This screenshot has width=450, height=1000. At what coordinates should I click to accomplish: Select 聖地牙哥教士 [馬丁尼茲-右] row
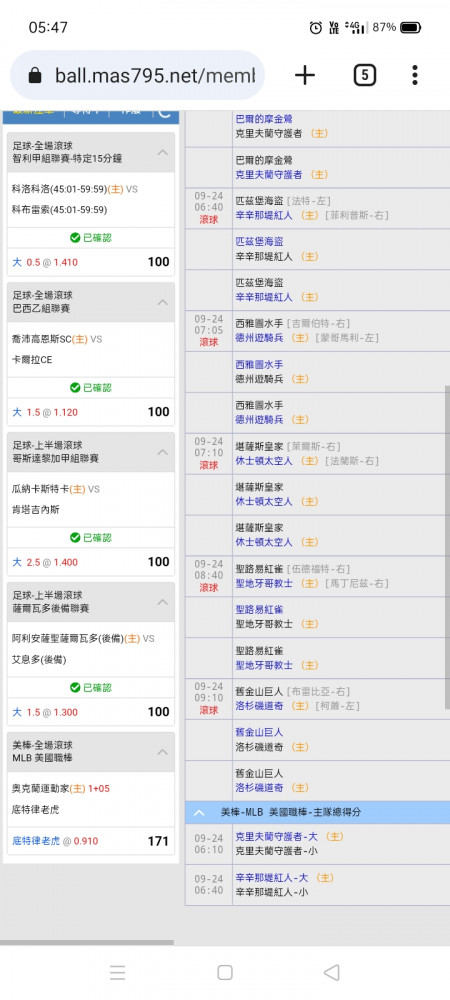tap(312, 584)
